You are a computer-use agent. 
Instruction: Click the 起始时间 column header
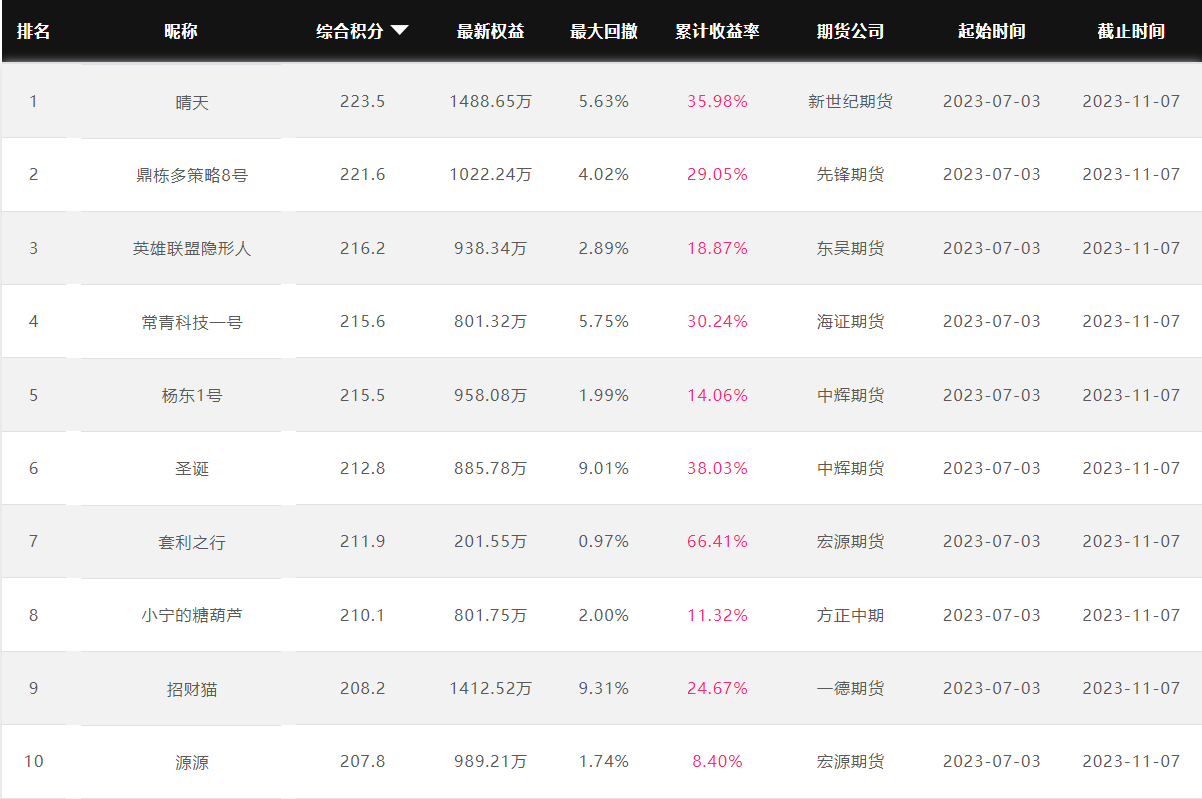click(992, 31)
